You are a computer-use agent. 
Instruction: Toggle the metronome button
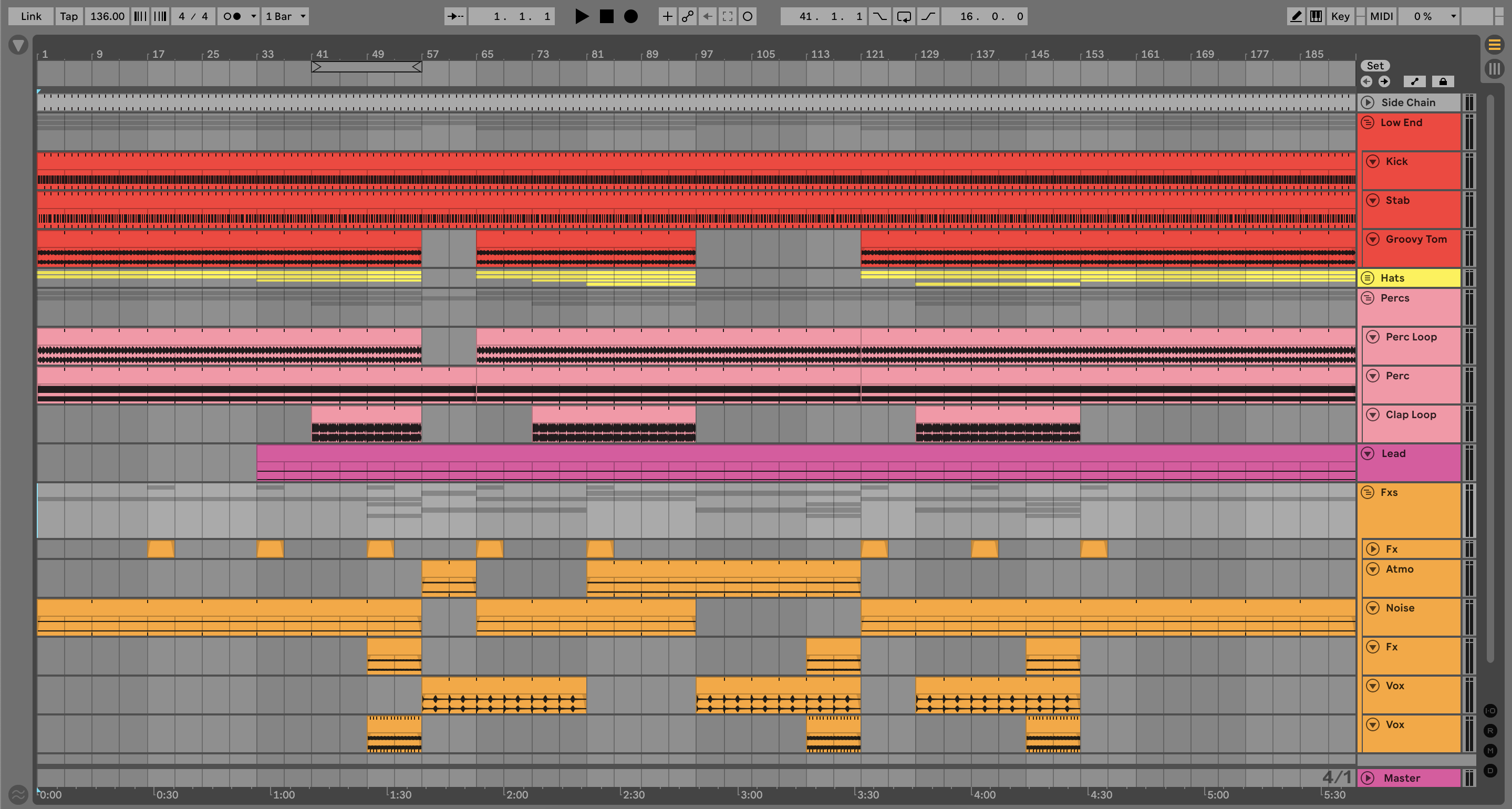(x=232, y=16)
